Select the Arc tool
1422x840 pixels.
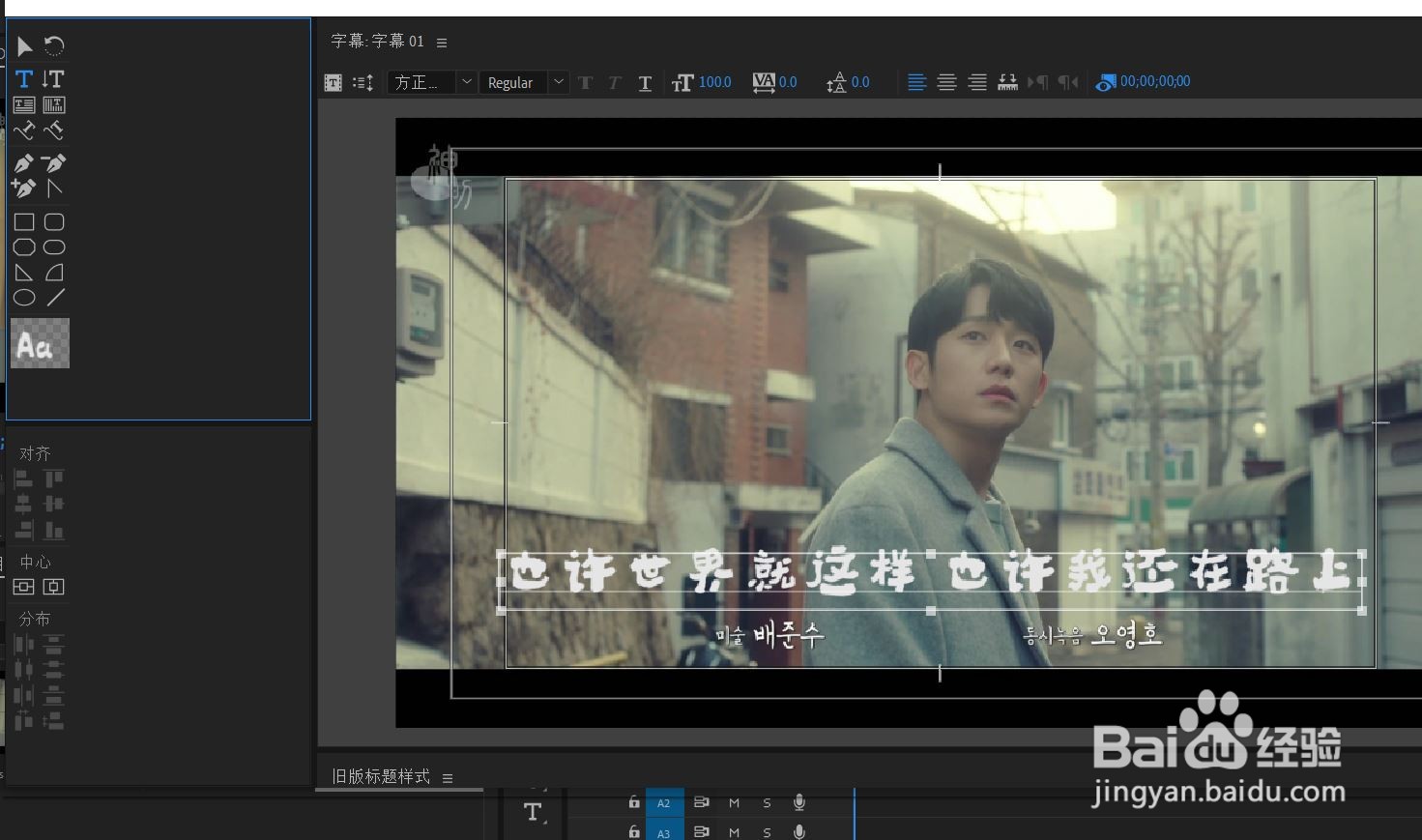point(54,273)
